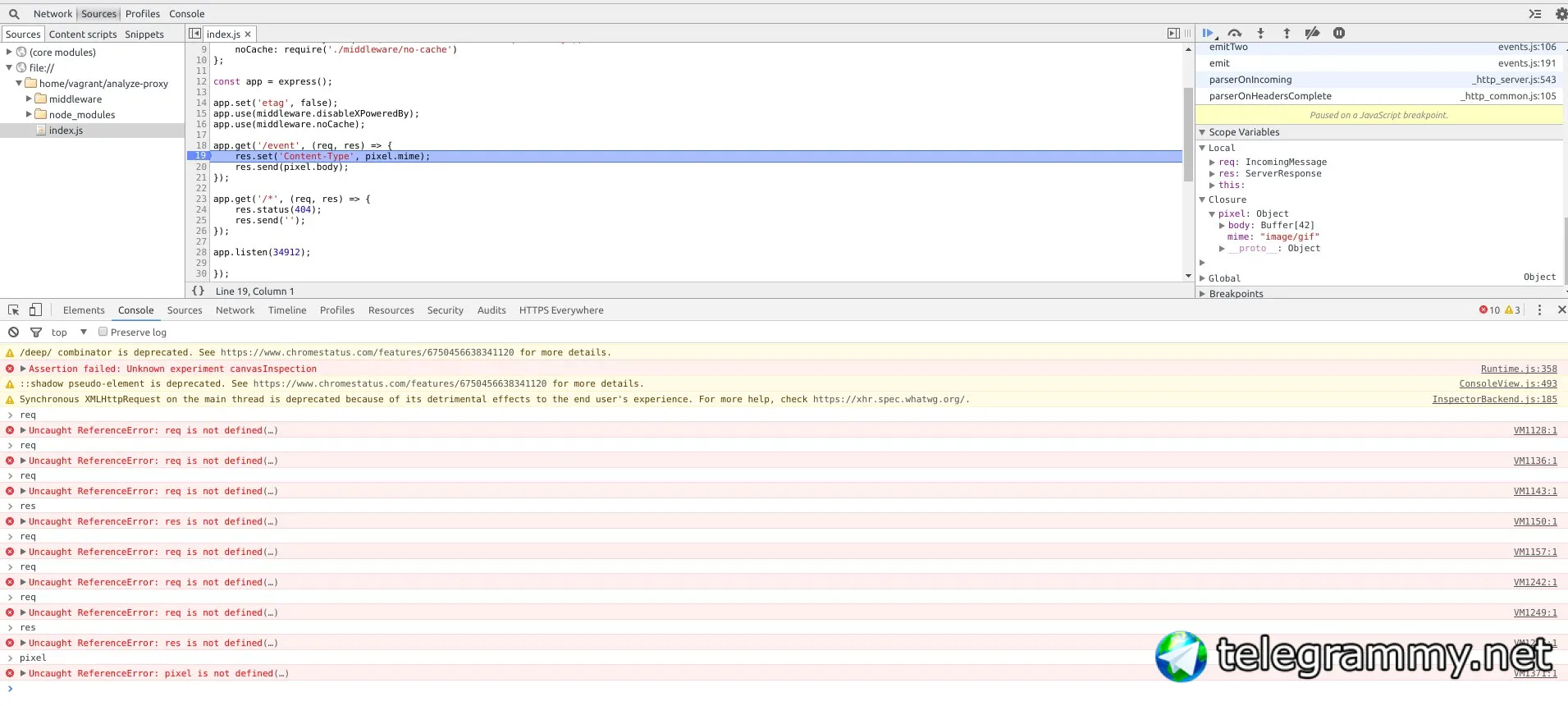Open the Audits tab
Image resolution: width=1568 pixels, height=706 pixels.
tap(491, 310)
